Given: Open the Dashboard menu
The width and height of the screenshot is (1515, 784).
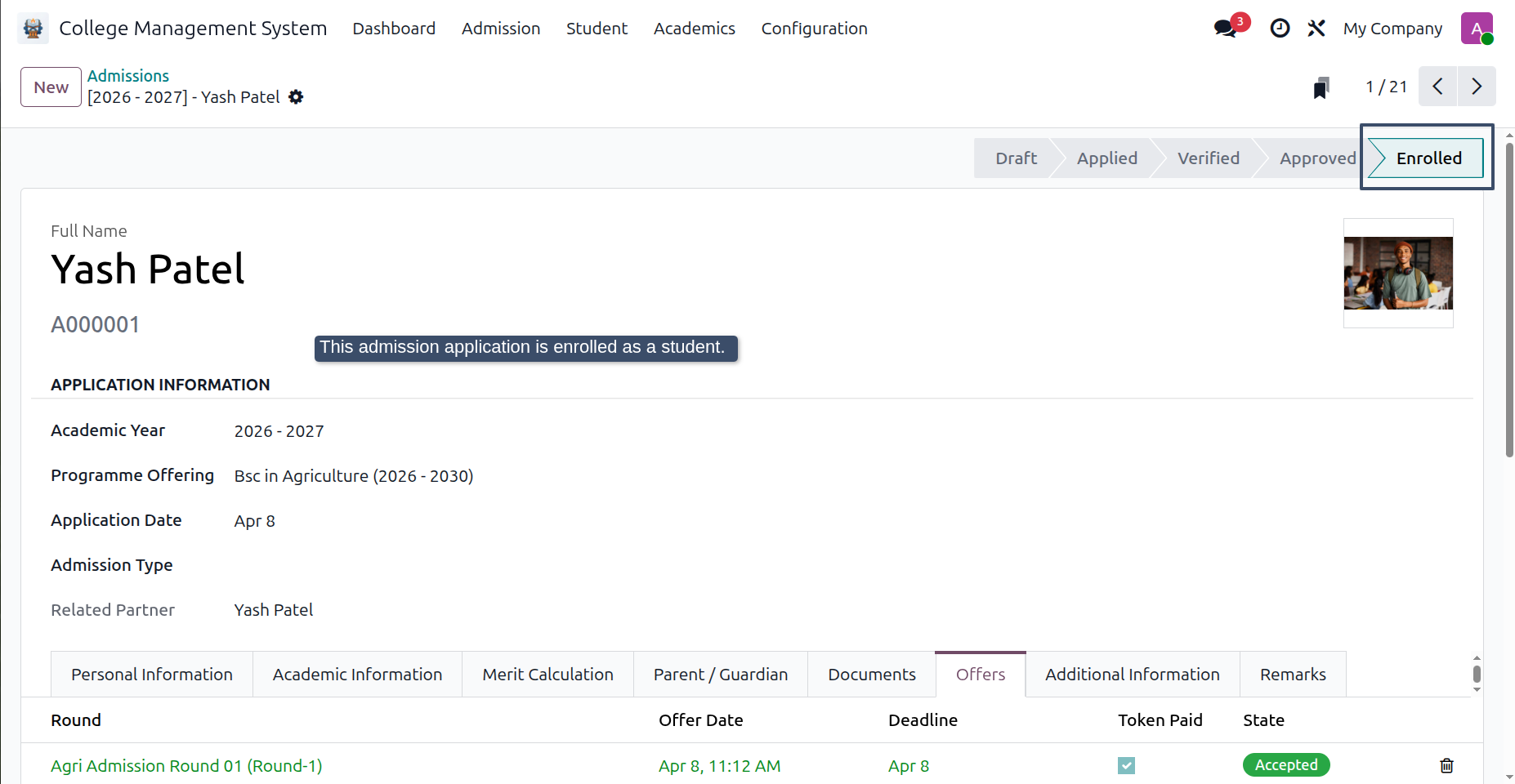Looking at the screenshot, I should [394, 29].
